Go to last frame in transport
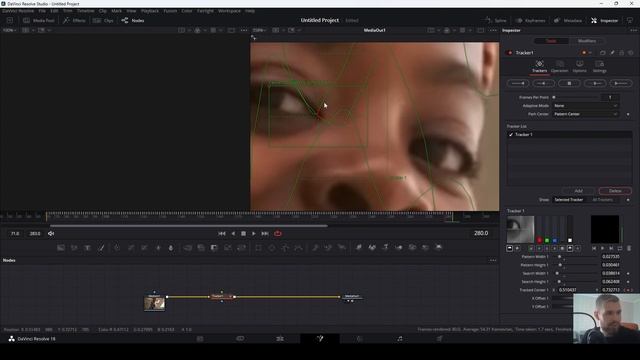 pyautogui.click(x=265, y=233)
